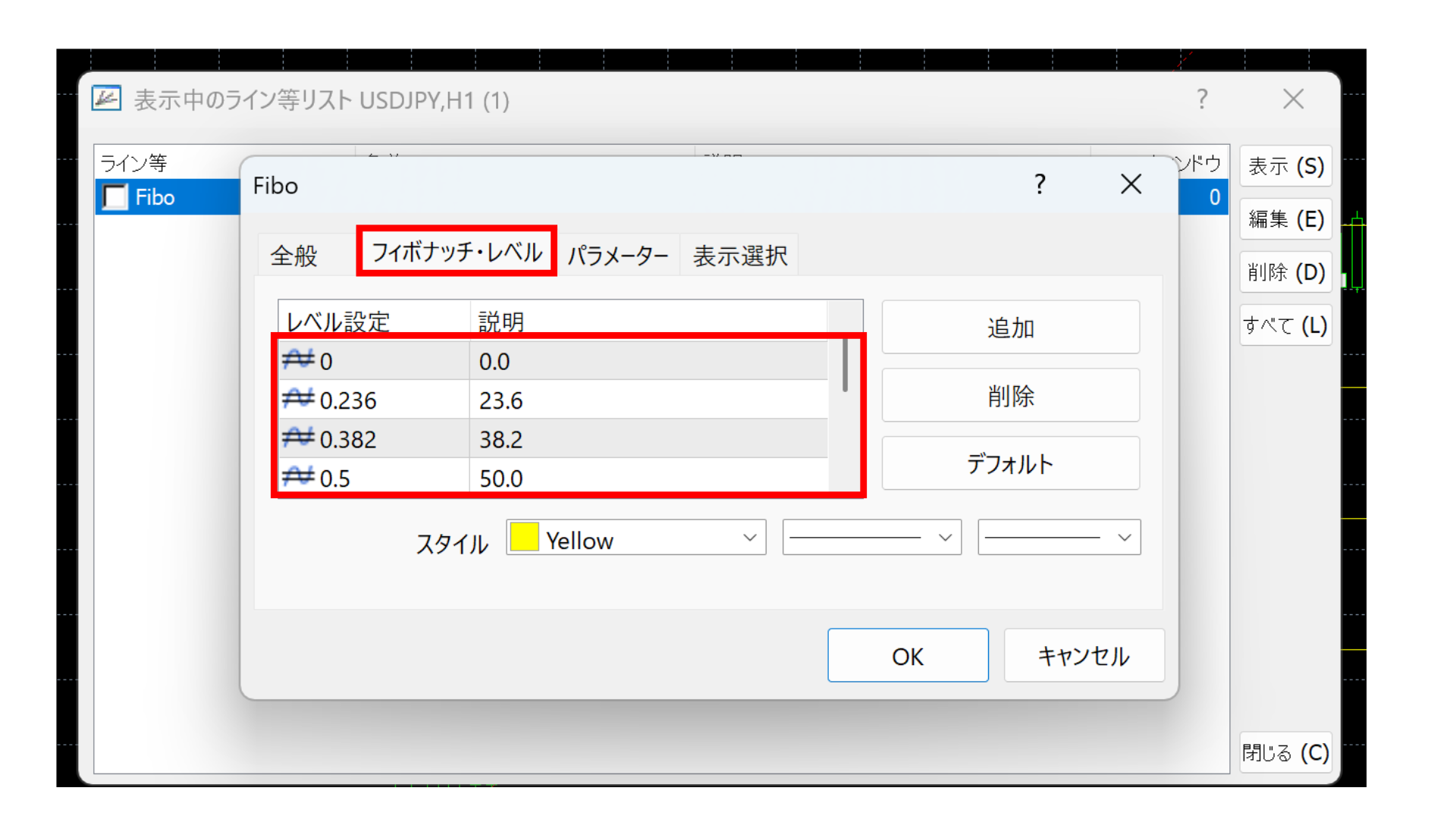Viewport: 1456px width, 819px height.
Task: Switch to the 全般 tab
Action: [x=294, y=255]
